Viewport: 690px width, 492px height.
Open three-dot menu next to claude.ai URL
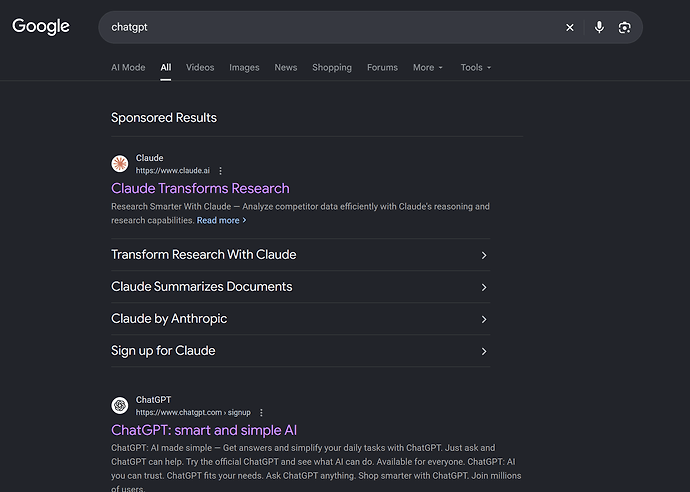(x=220, y=170)
